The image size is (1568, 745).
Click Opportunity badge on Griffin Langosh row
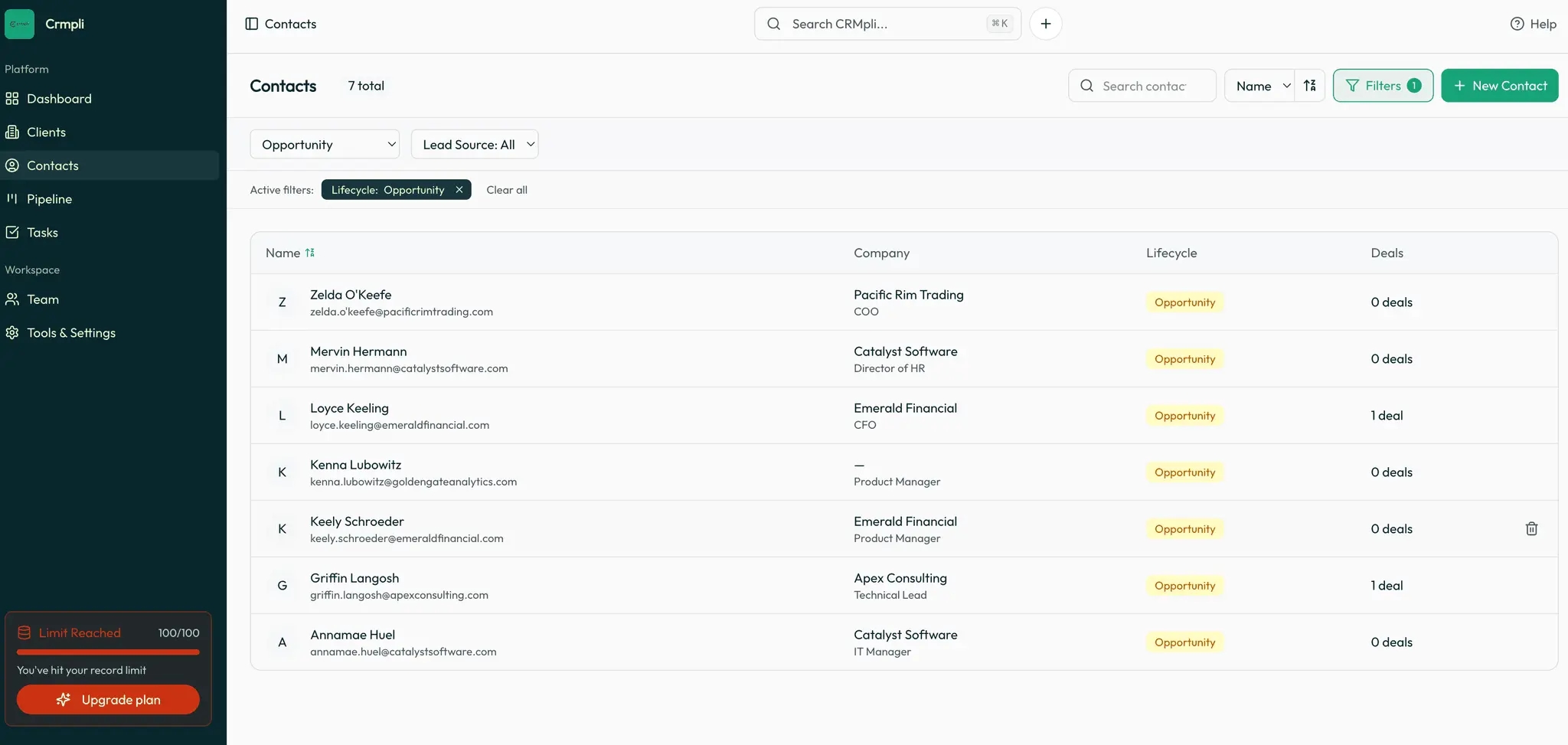(1184, 586)
